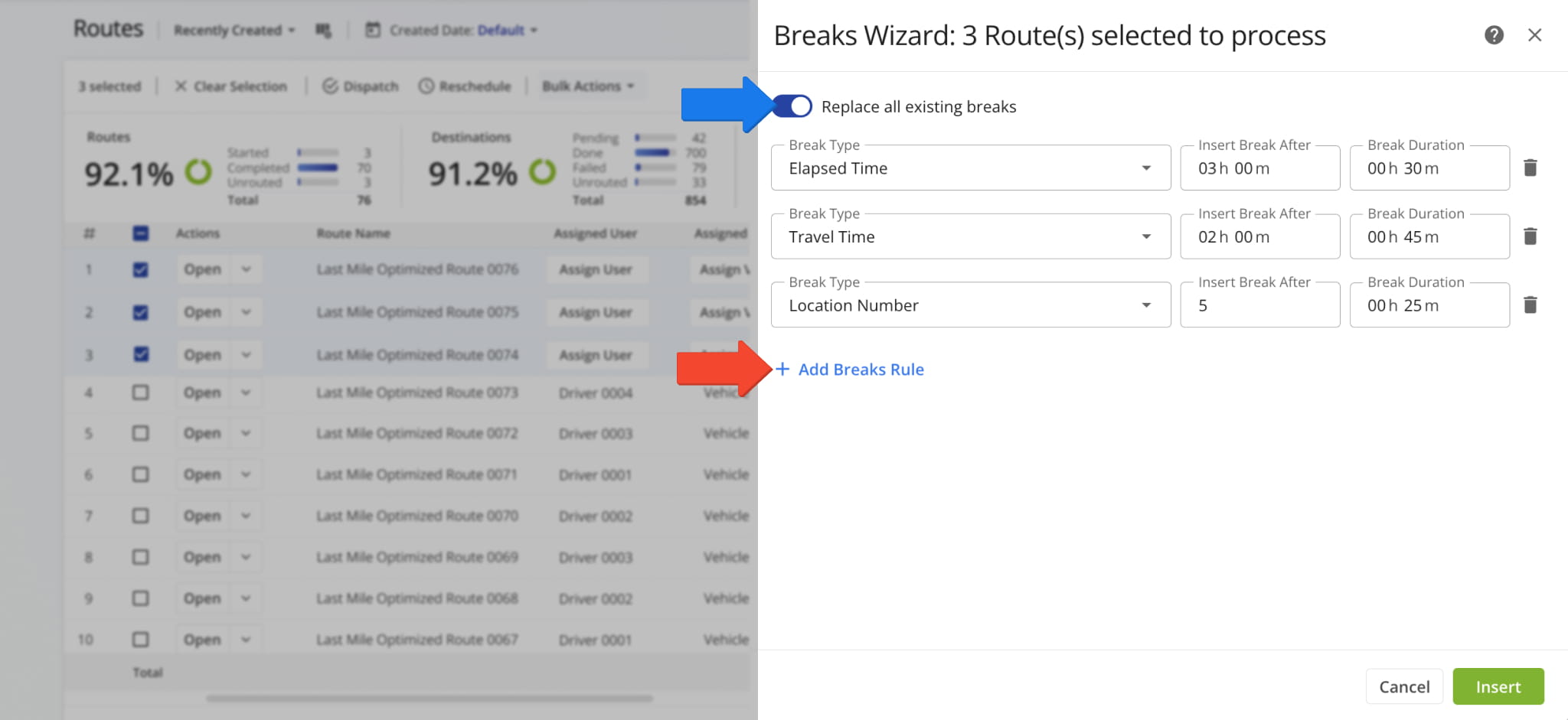The image size is (1568, 720).
Task: Click the Cancel button
Action: click(1403, 686)
